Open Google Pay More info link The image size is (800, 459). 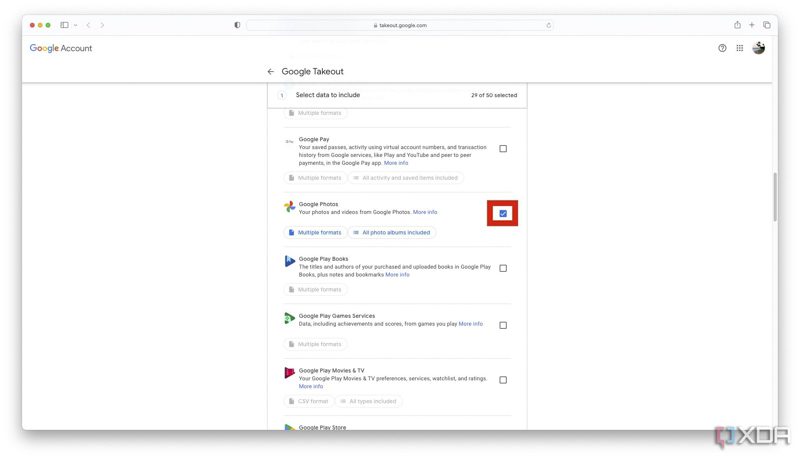tap(396, 163)
